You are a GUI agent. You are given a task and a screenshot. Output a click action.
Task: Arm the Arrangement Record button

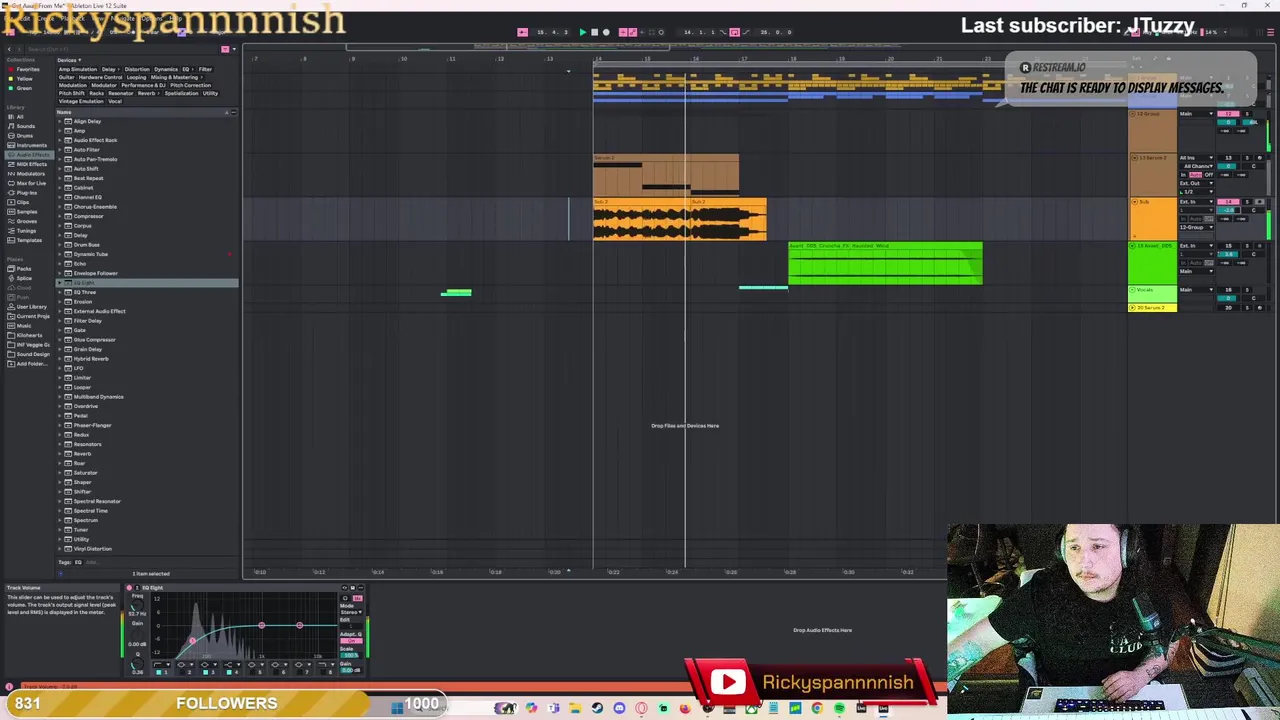click(606, 32)
